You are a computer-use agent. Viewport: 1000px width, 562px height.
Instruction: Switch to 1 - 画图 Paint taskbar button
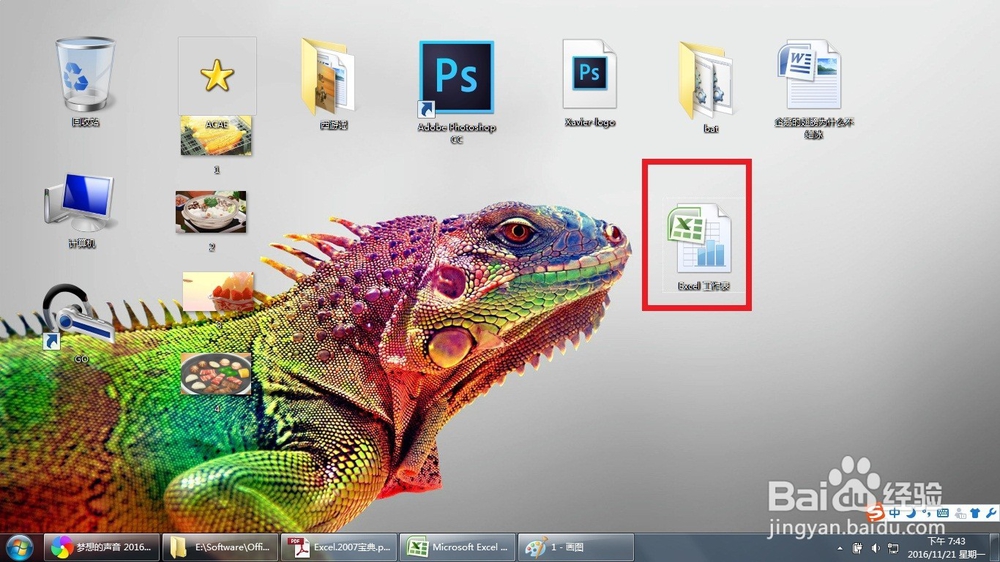tap(577, 547)
